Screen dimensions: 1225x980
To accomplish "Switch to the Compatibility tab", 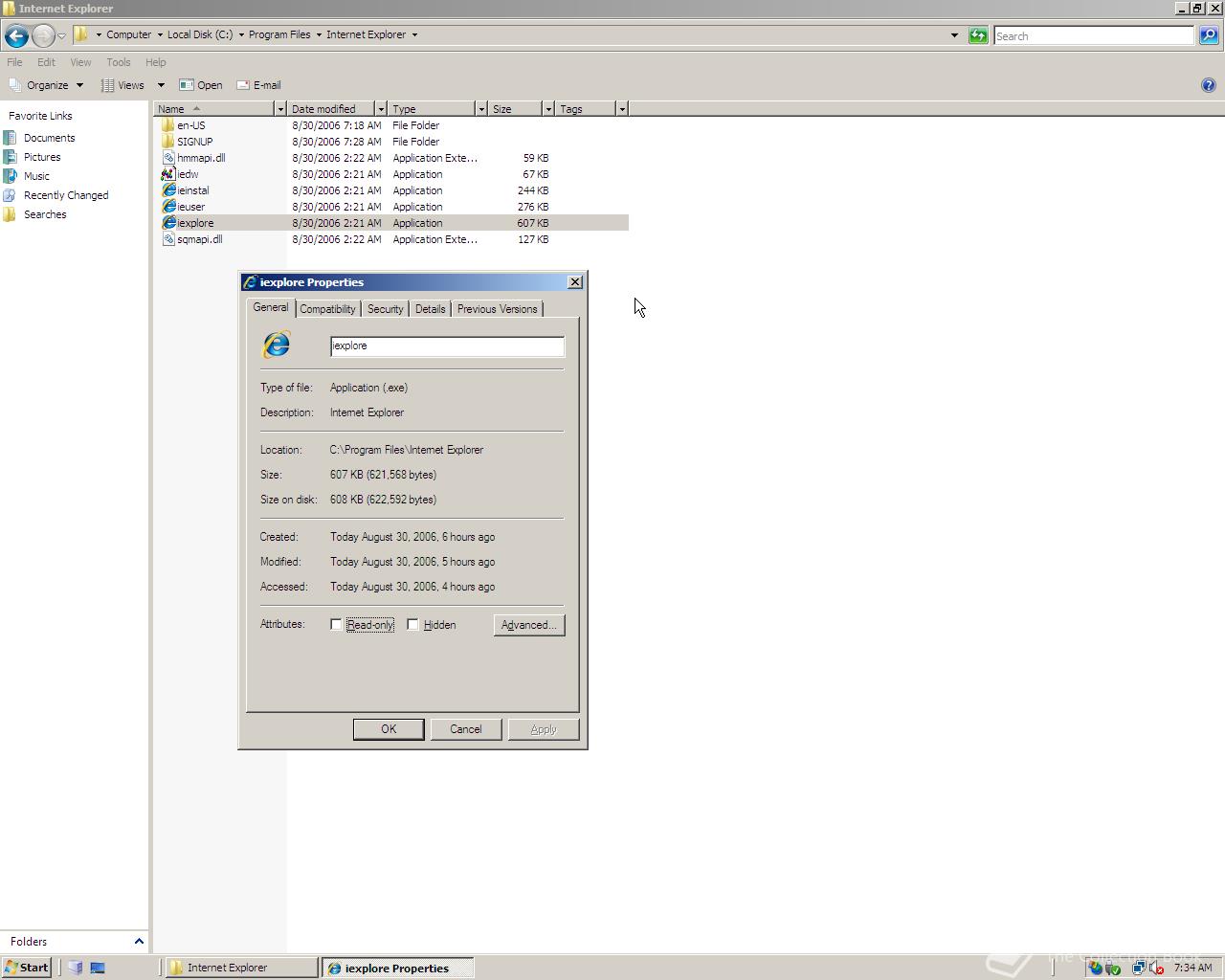I will coord(327,309).
